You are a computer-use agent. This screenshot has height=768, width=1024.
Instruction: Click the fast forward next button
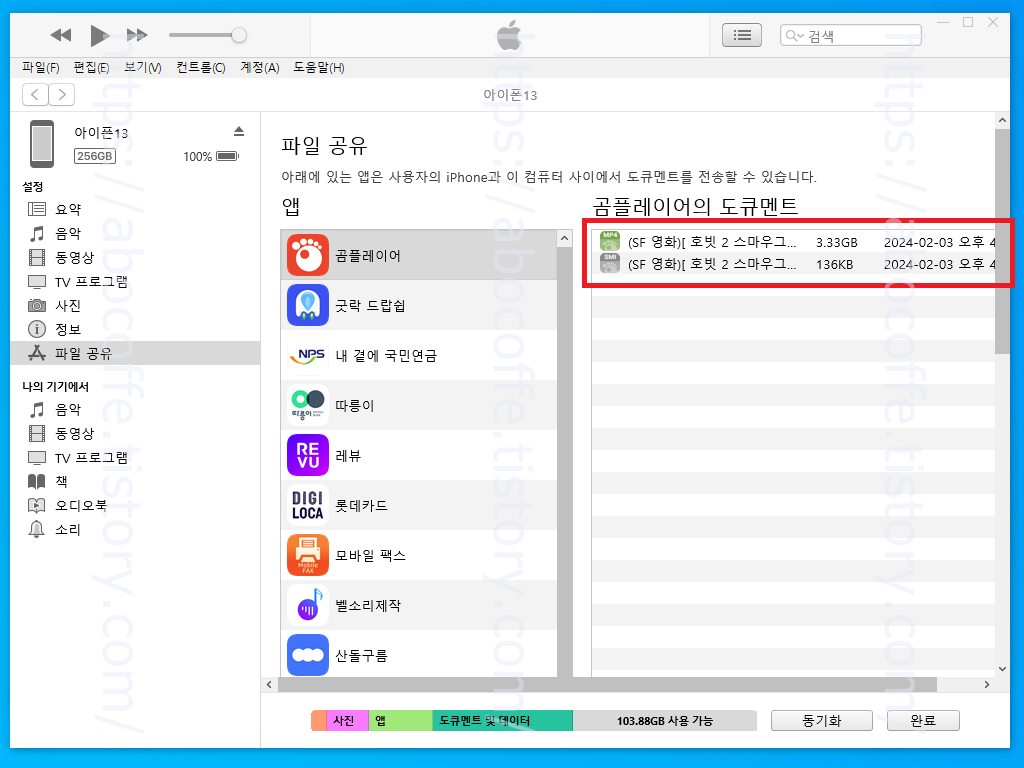(137, 35)
